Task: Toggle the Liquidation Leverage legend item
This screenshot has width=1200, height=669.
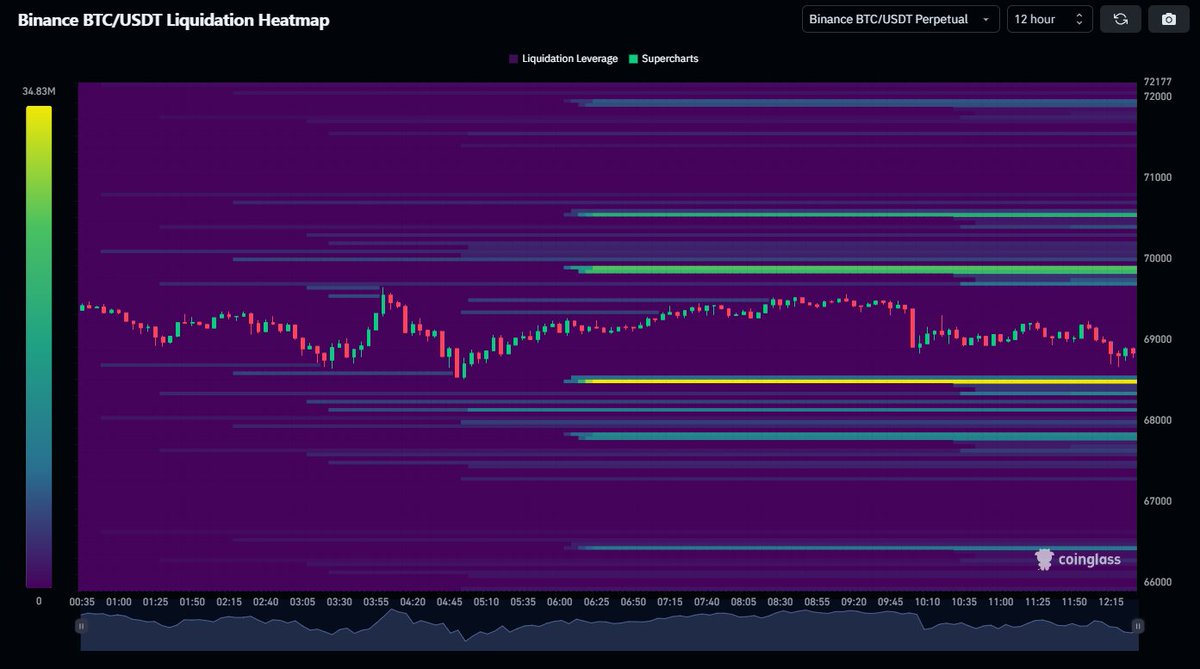Action: [563, 59]
